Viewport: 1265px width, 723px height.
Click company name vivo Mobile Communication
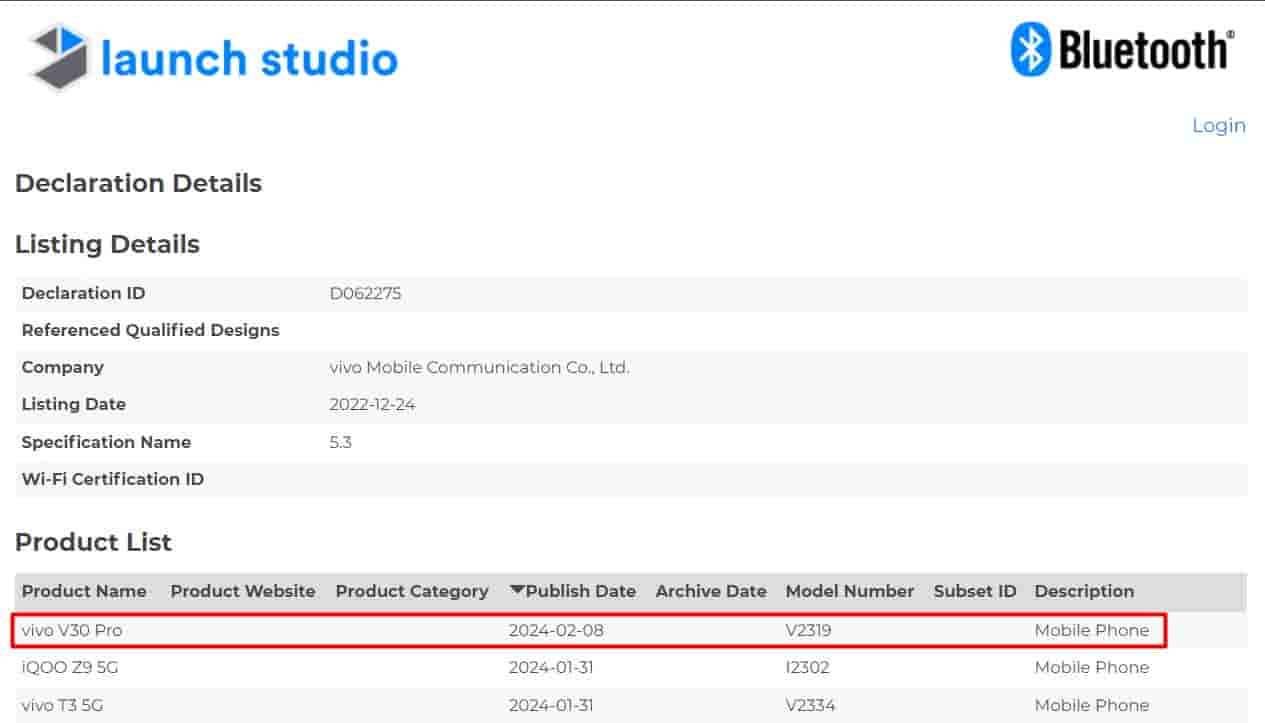[x=479, y=367]
